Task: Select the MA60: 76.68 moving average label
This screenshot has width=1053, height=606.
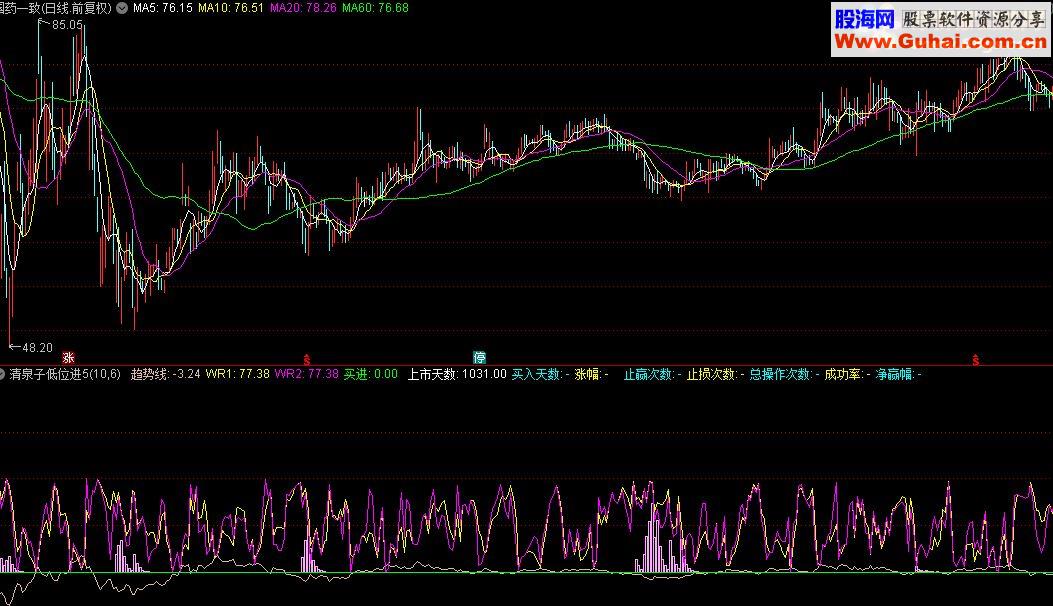Action: click(x=375, y=8)
